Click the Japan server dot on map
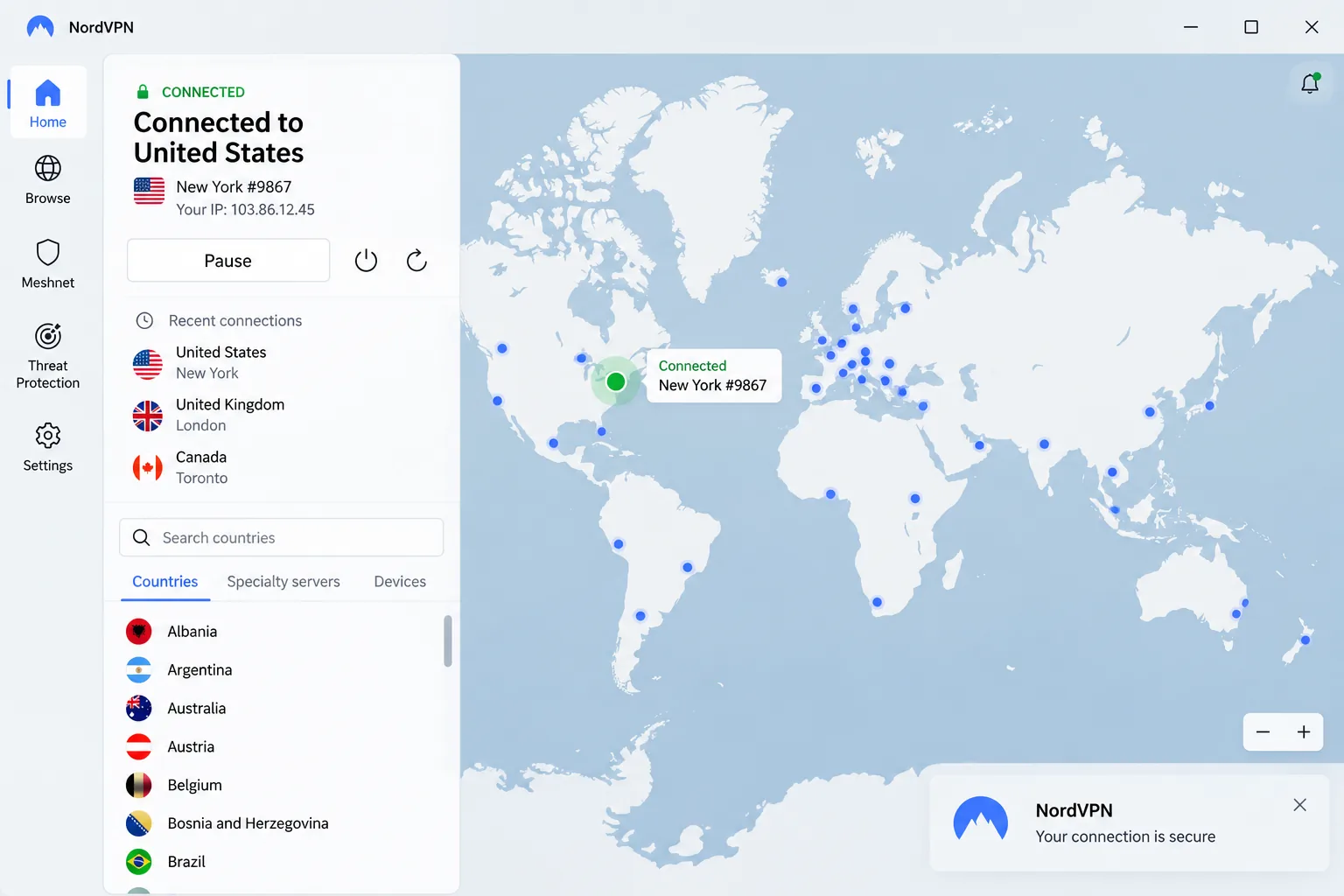The width and height of the screenshot is (1344, 896). pyautogui.click(x=1210, y=405)
